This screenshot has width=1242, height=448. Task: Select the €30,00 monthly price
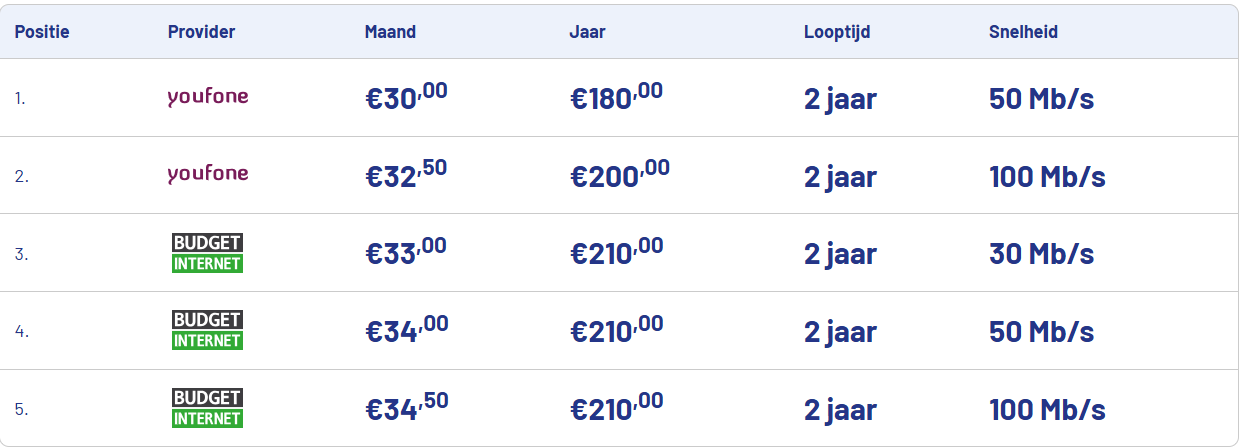point(406,97)
